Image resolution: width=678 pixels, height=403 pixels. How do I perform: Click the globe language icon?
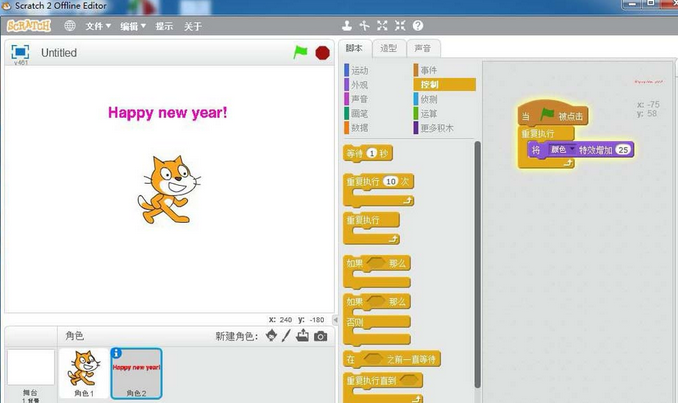70,25
